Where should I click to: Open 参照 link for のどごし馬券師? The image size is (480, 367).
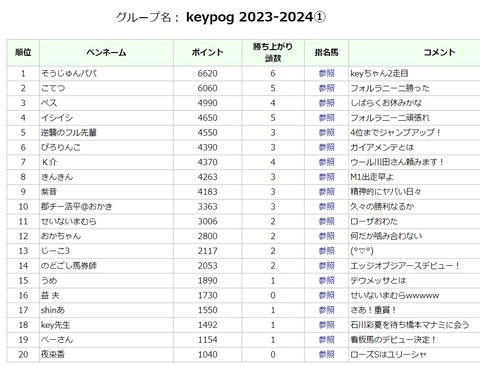pyautogui.click(x=326, y=266)
